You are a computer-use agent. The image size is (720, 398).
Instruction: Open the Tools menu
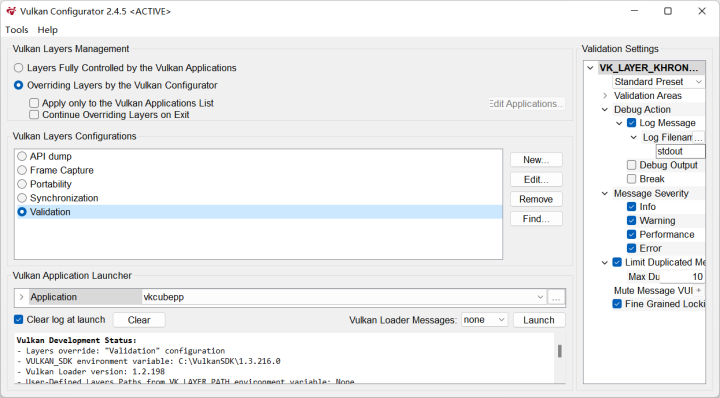(x=17, y=30)
